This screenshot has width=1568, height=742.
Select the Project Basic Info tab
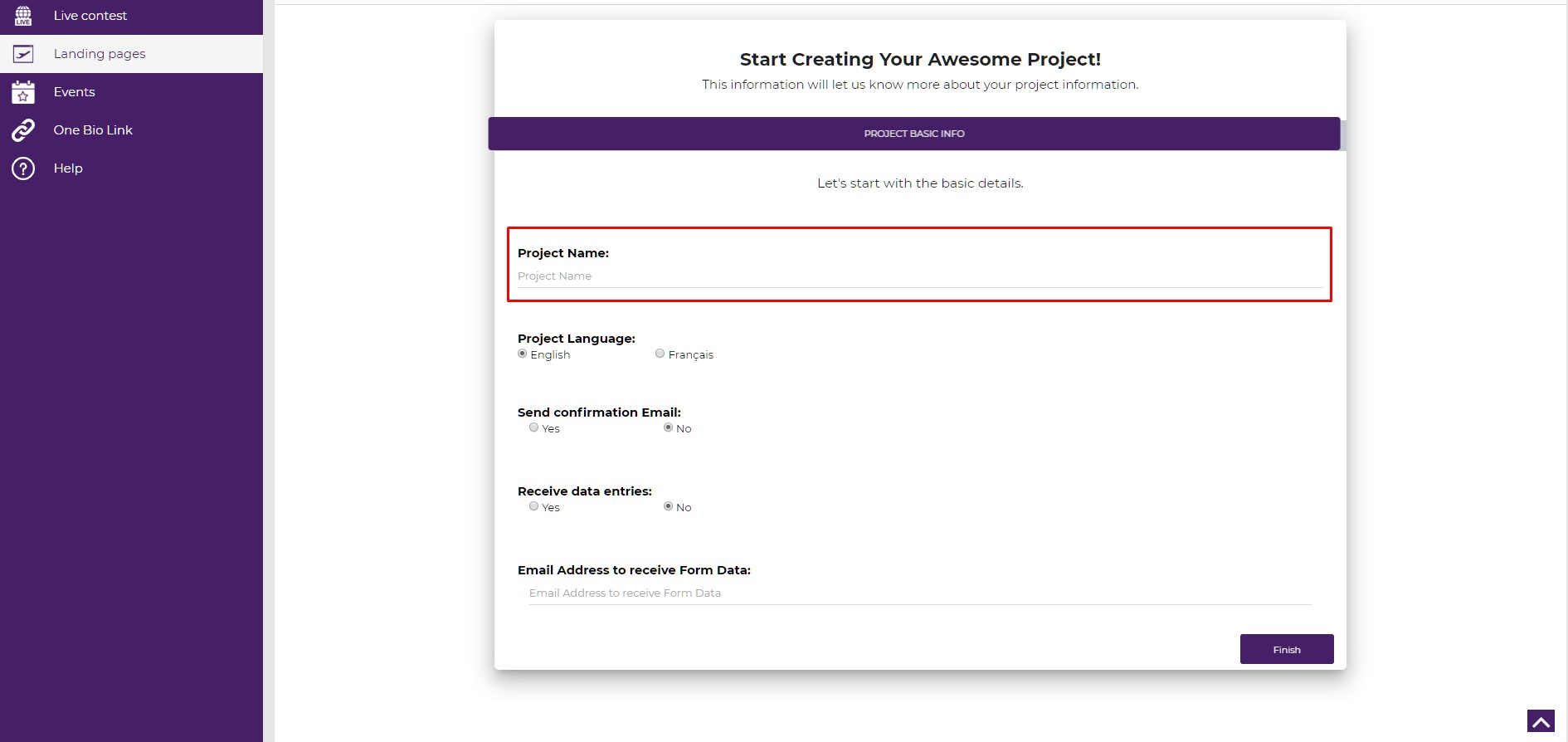(914, 134)
